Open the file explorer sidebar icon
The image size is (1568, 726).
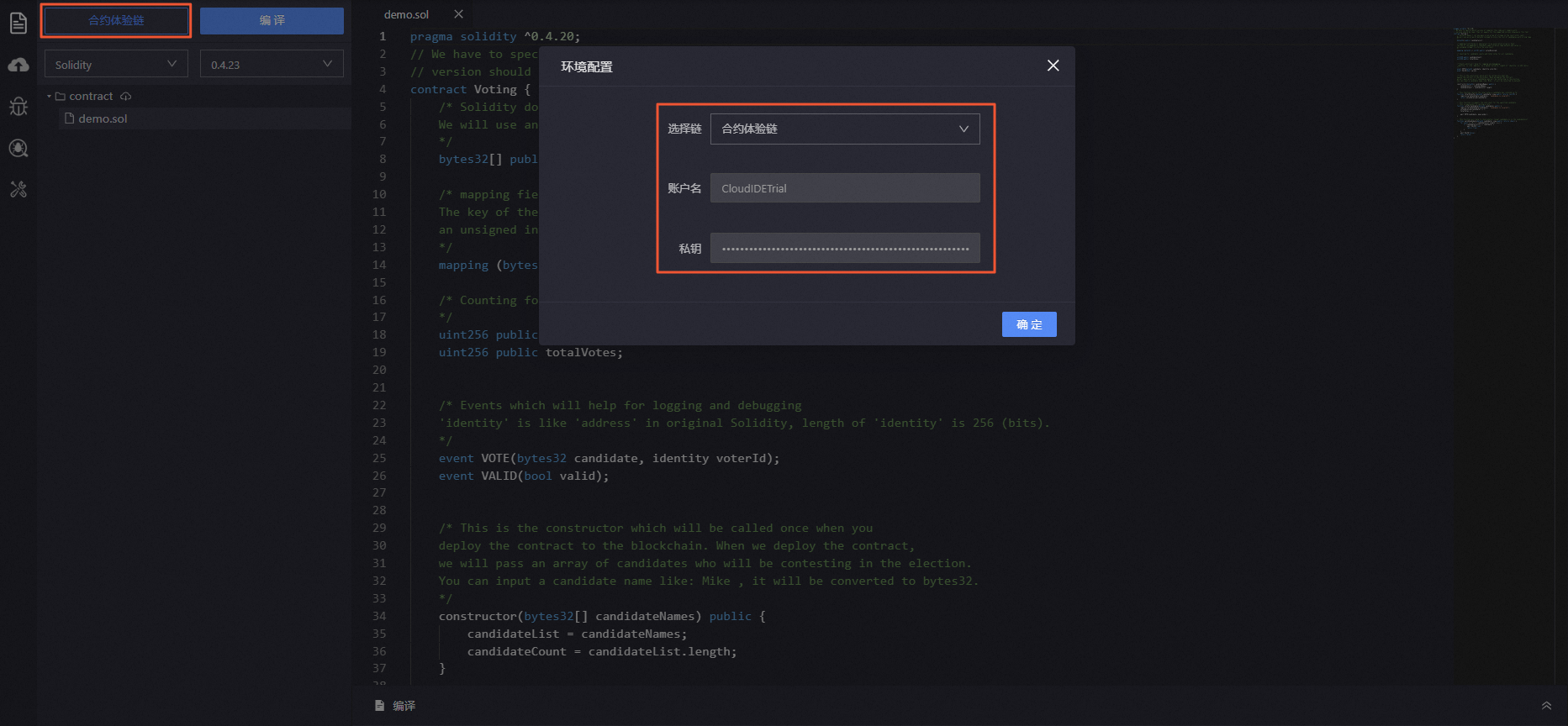[18, 23]
